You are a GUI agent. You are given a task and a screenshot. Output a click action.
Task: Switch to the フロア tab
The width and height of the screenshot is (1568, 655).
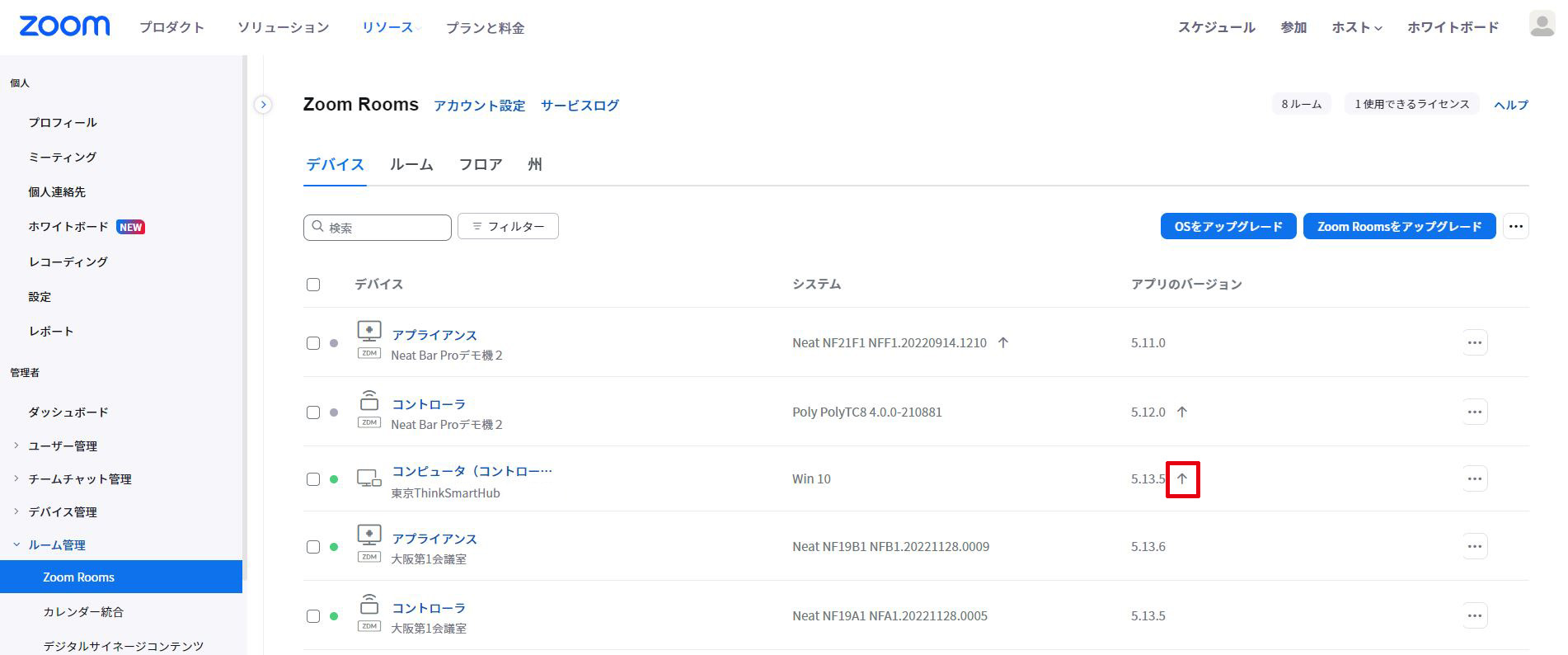[481, 164]
